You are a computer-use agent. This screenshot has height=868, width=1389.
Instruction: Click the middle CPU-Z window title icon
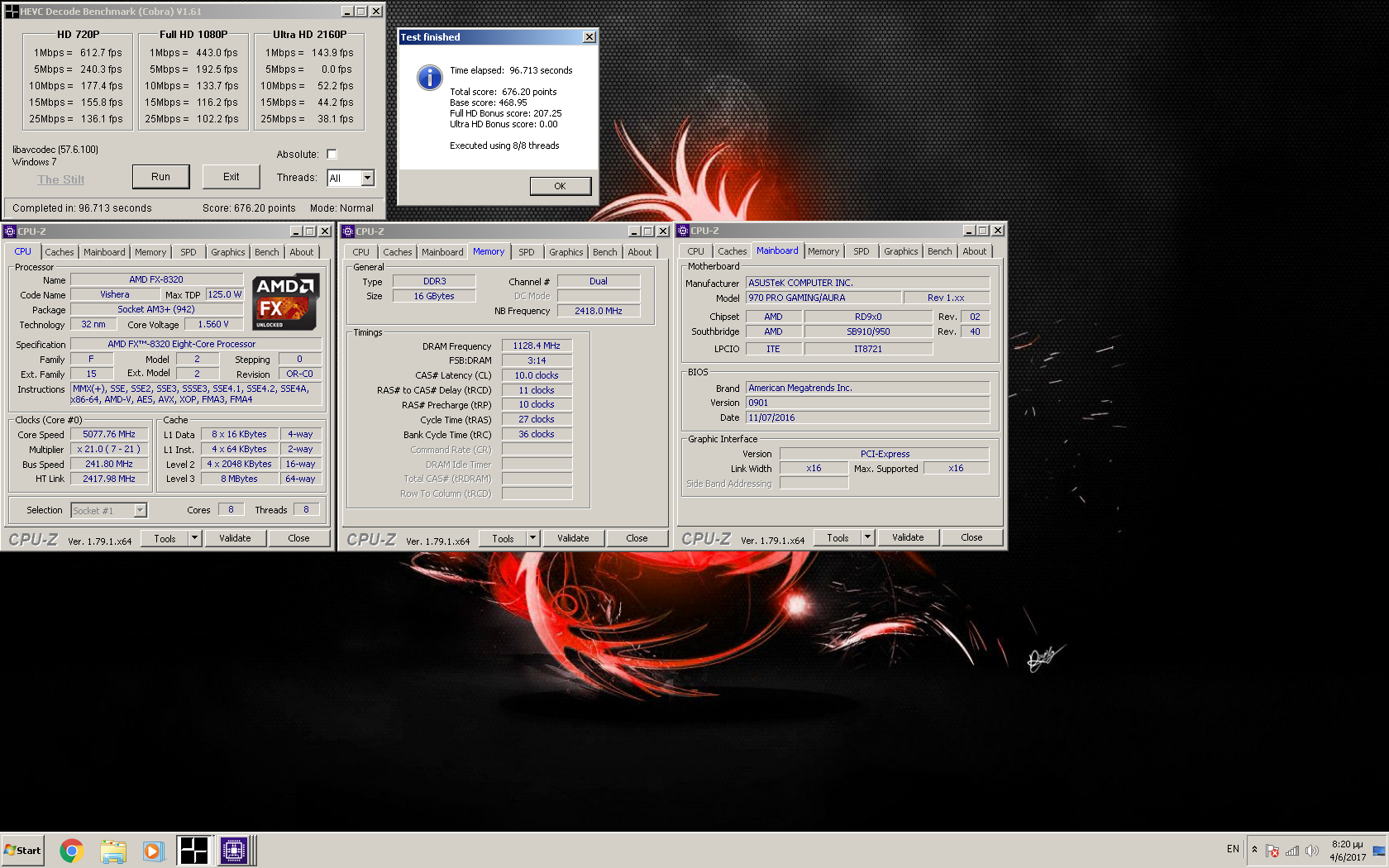point(348,231)
